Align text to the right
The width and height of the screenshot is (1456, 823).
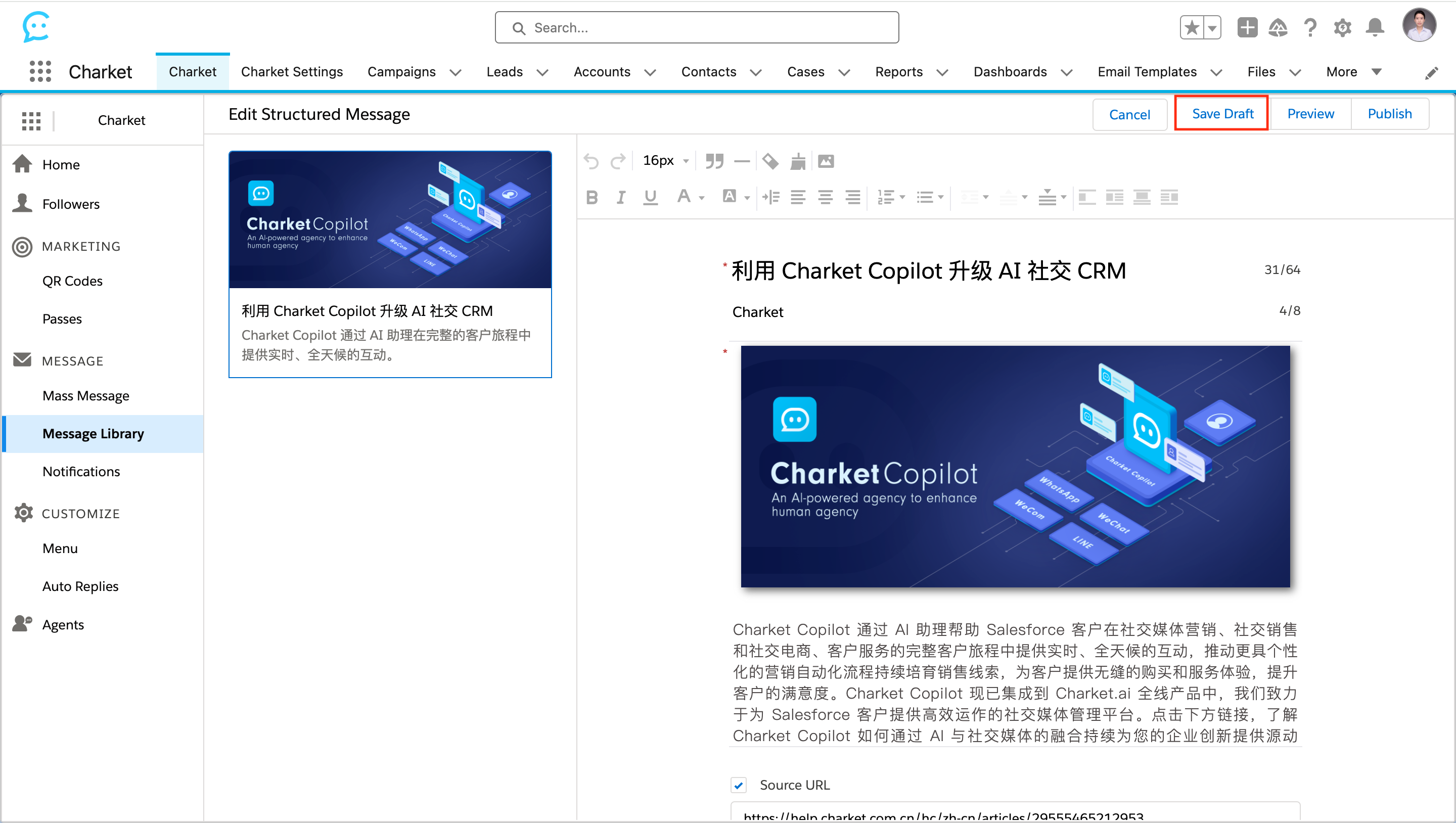coord(852,197)
